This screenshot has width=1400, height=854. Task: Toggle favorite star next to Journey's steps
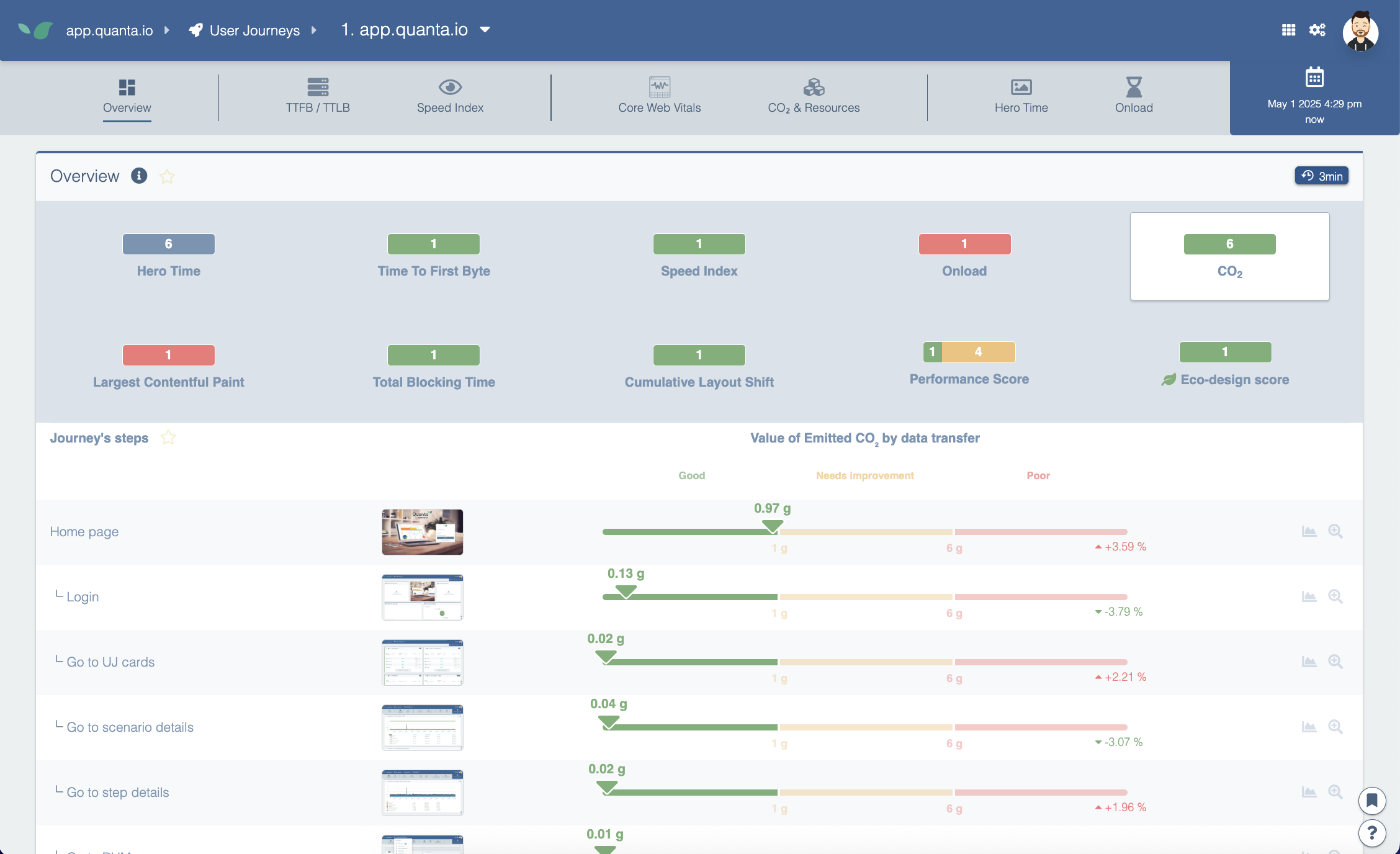pyautogui.click(x=168, y=438)
